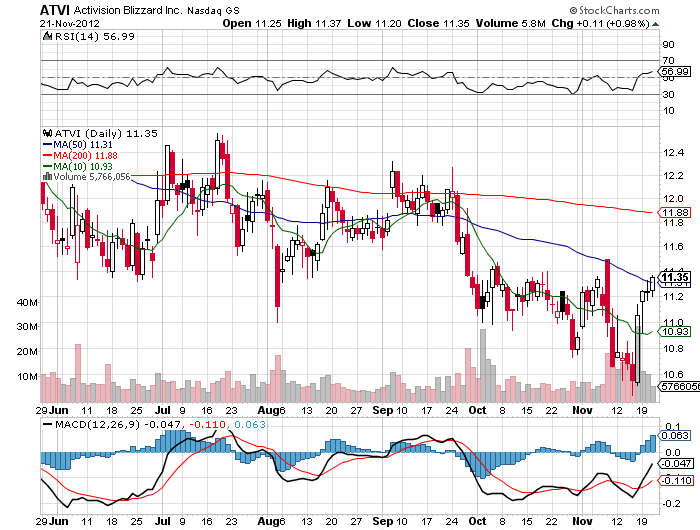Select the MA(10) 10.93 legend entry

[x=78, y=167]
